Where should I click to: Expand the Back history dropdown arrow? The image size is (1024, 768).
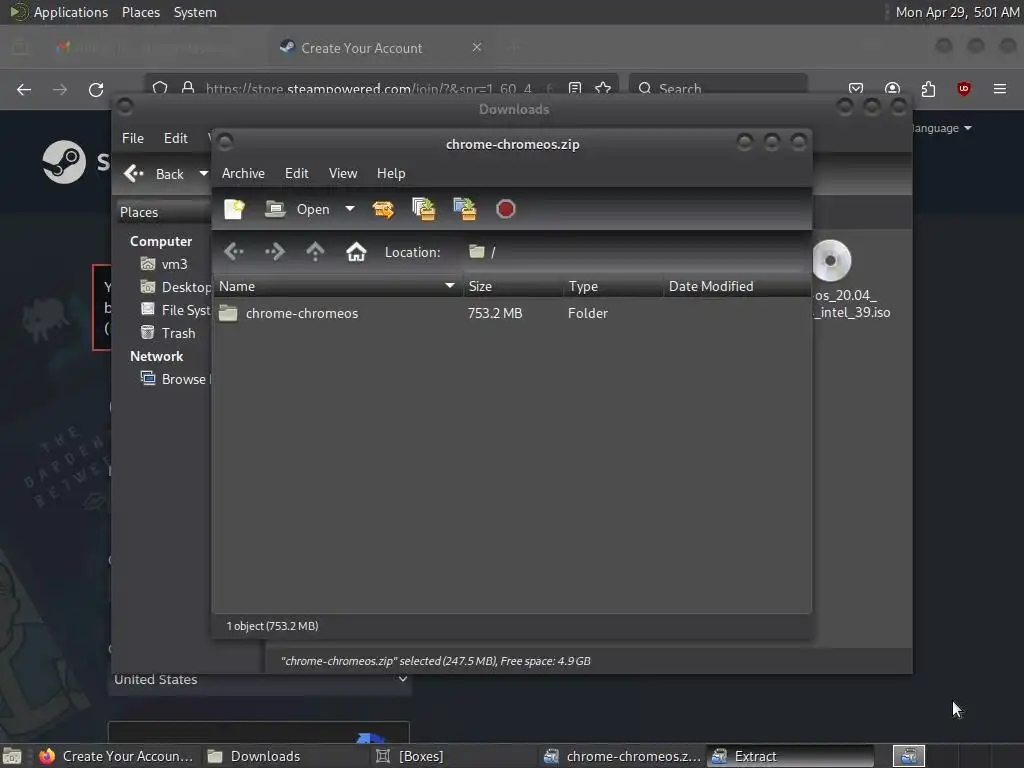tap(204, 174)
